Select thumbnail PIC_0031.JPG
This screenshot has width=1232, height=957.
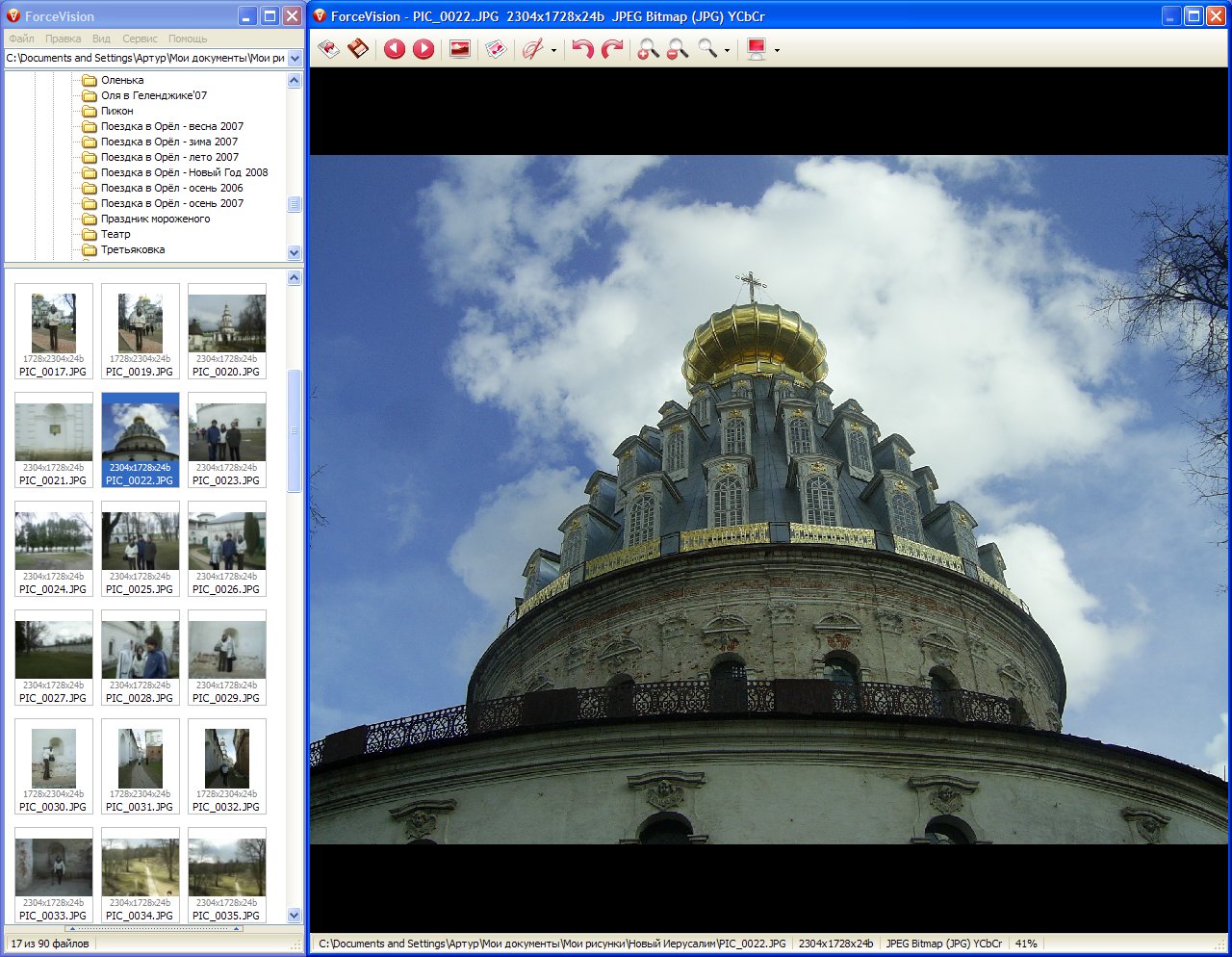[x=141, y=766]
